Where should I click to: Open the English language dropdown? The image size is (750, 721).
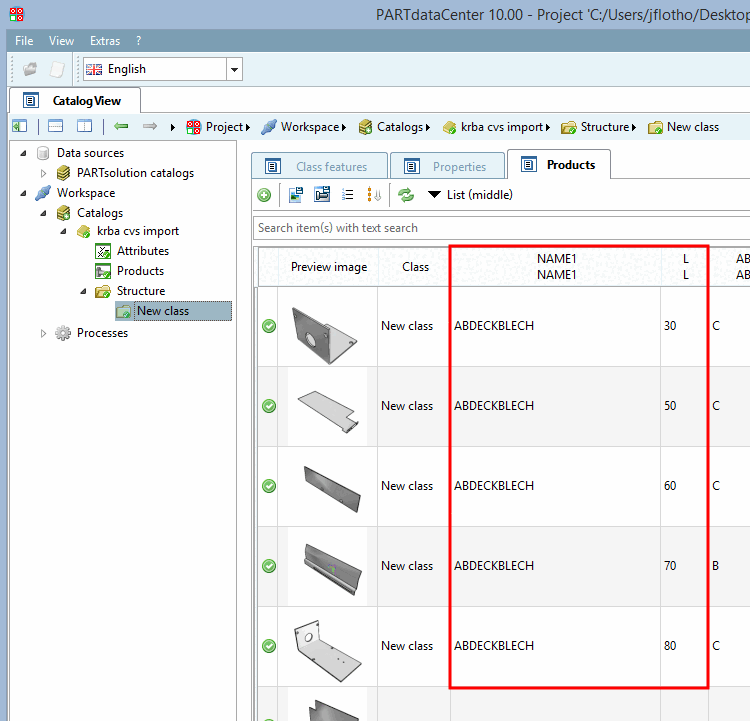[x=234, y=69]
